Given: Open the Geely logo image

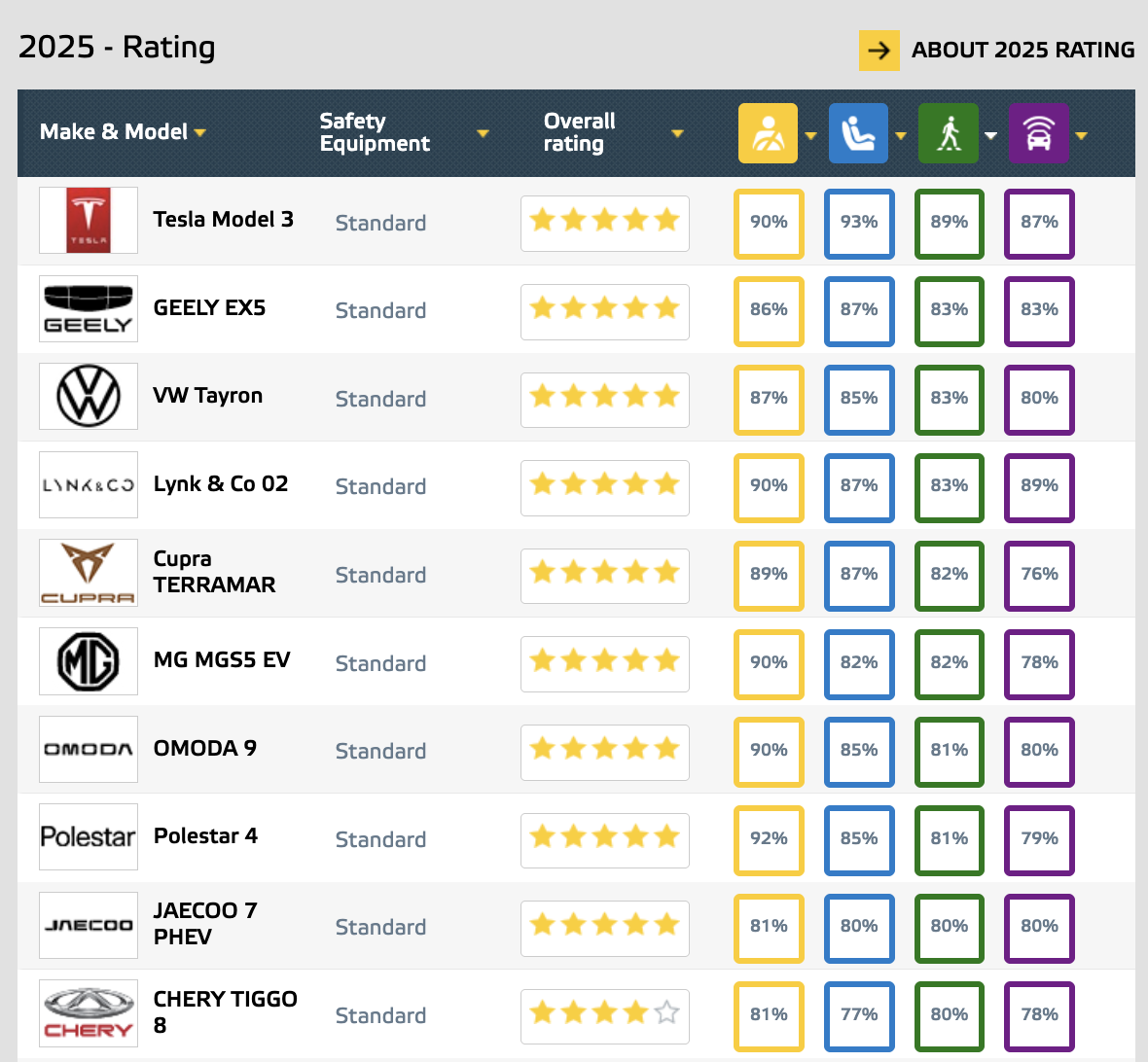Looking at the screenshot, I should (x=89, y=309).
